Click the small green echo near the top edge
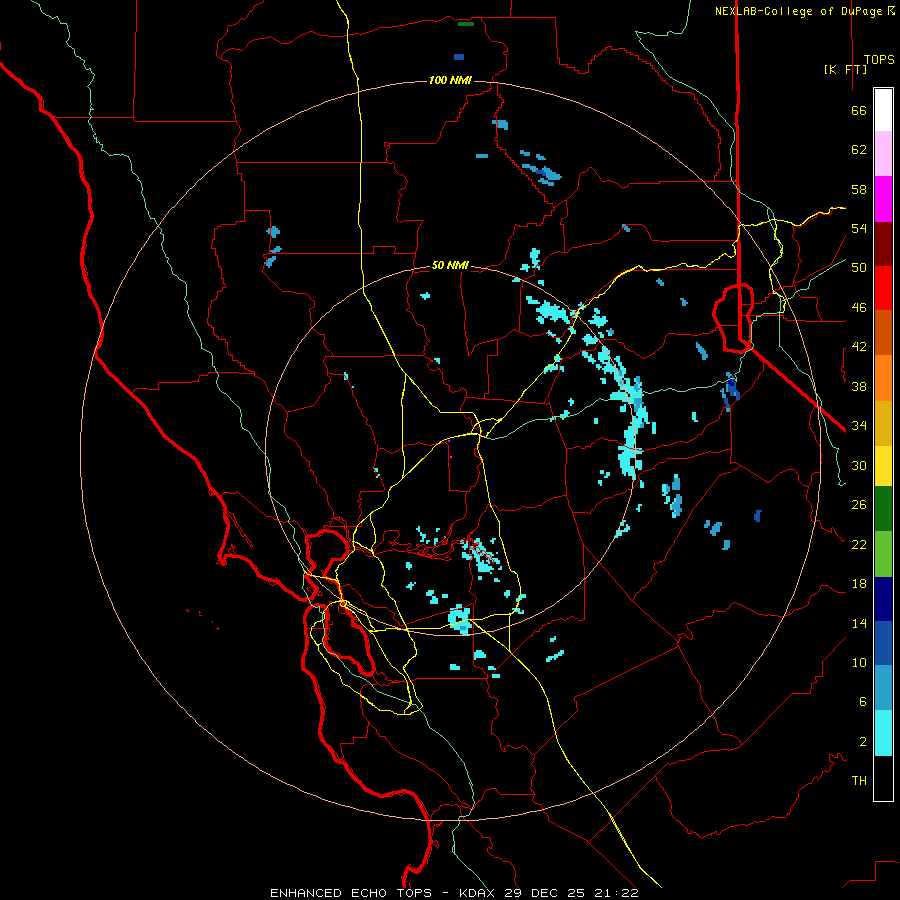 pyautogui.click(x=465, y=24)
